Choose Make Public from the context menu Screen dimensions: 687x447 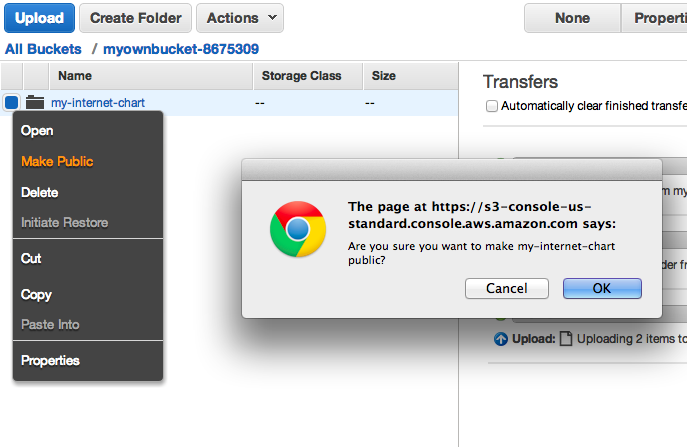tap(57, 161)
